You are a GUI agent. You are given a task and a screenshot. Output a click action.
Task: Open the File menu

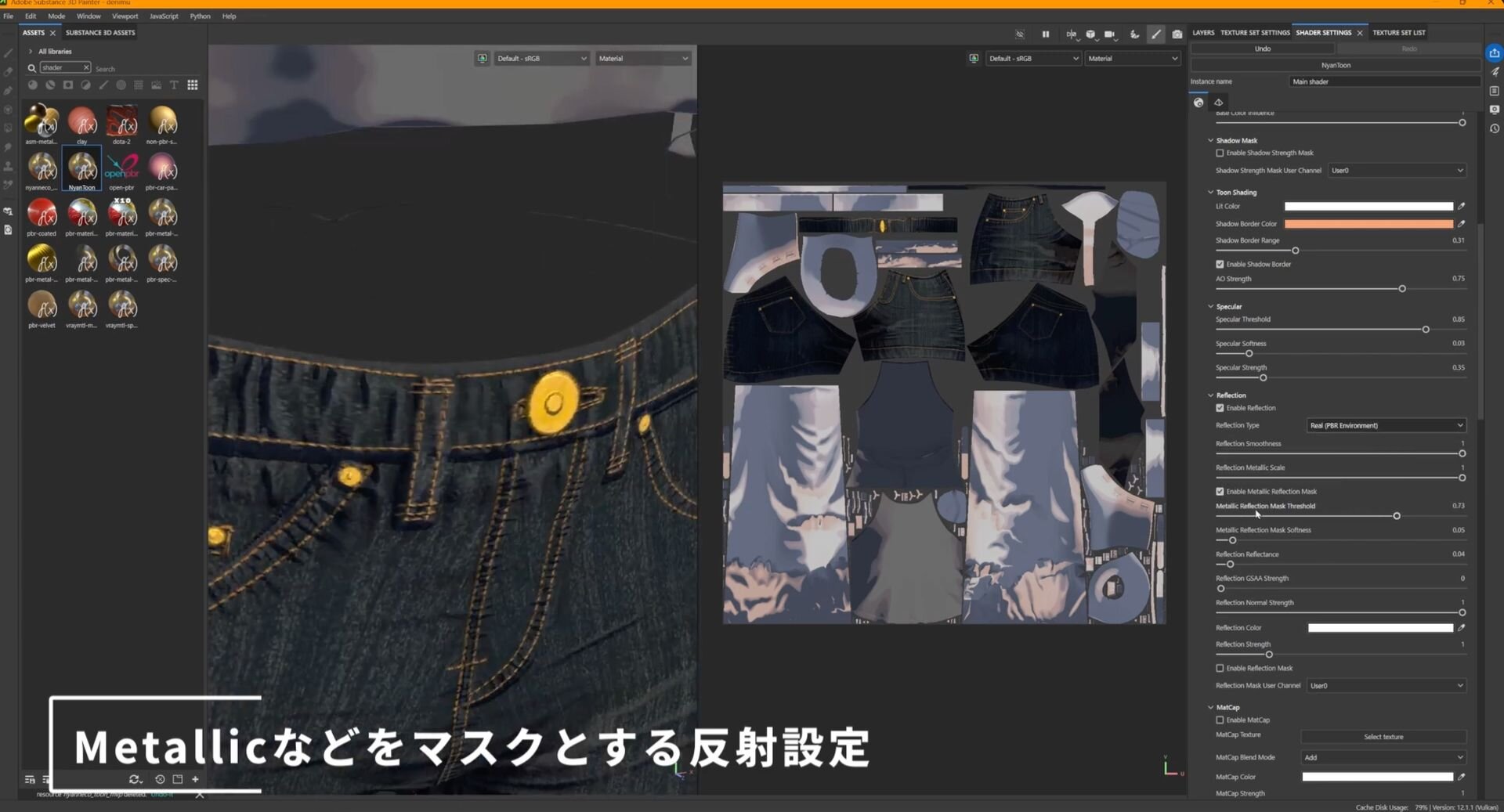[x=8, y=16]
